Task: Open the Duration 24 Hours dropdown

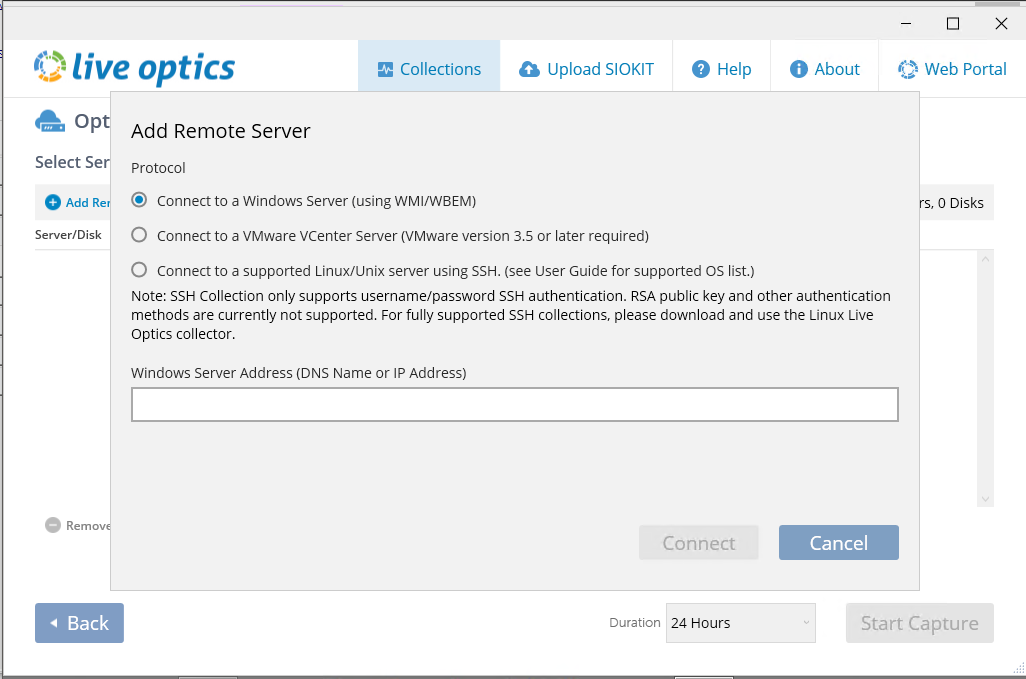Action: [x=741, y=623]
